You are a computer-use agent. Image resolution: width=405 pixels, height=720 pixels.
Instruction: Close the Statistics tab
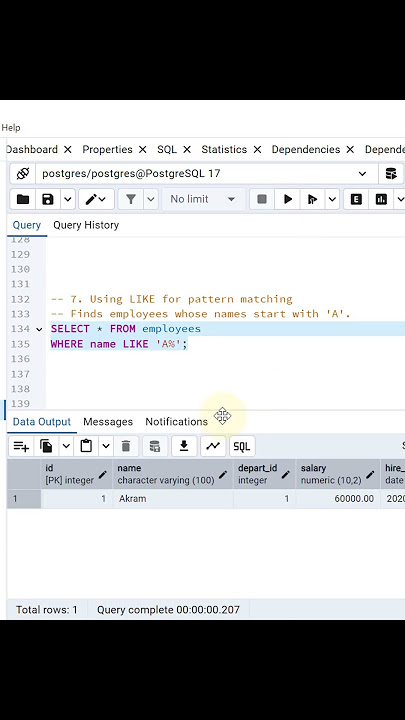(x=257, y=150)
